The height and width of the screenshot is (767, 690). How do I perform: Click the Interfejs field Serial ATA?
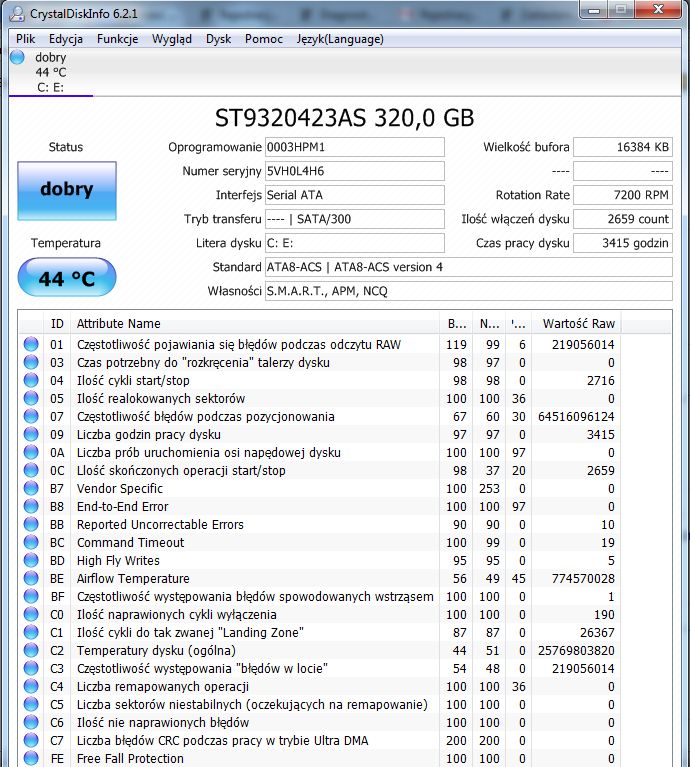355,195
